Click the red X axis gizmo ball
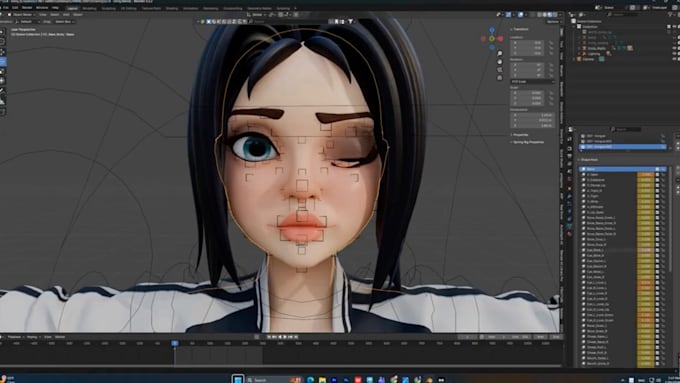The image size is (680, 383). [500, 39]
